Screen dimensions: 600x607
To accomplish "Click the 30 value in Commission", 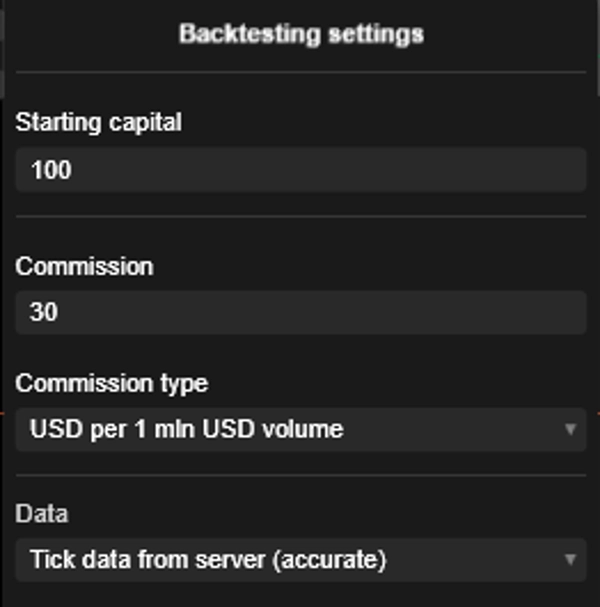I will [x=44, y=313].
